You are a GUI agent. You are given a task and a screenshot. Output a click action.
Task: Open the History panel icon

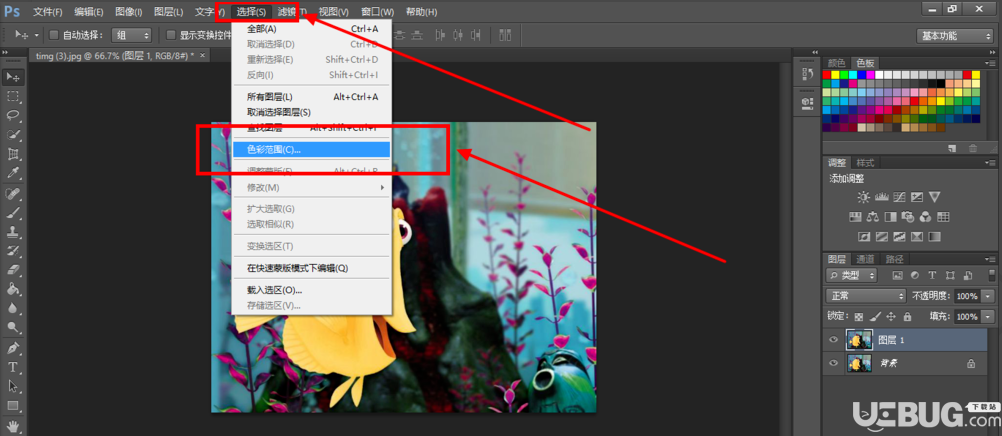pos(806,75)
